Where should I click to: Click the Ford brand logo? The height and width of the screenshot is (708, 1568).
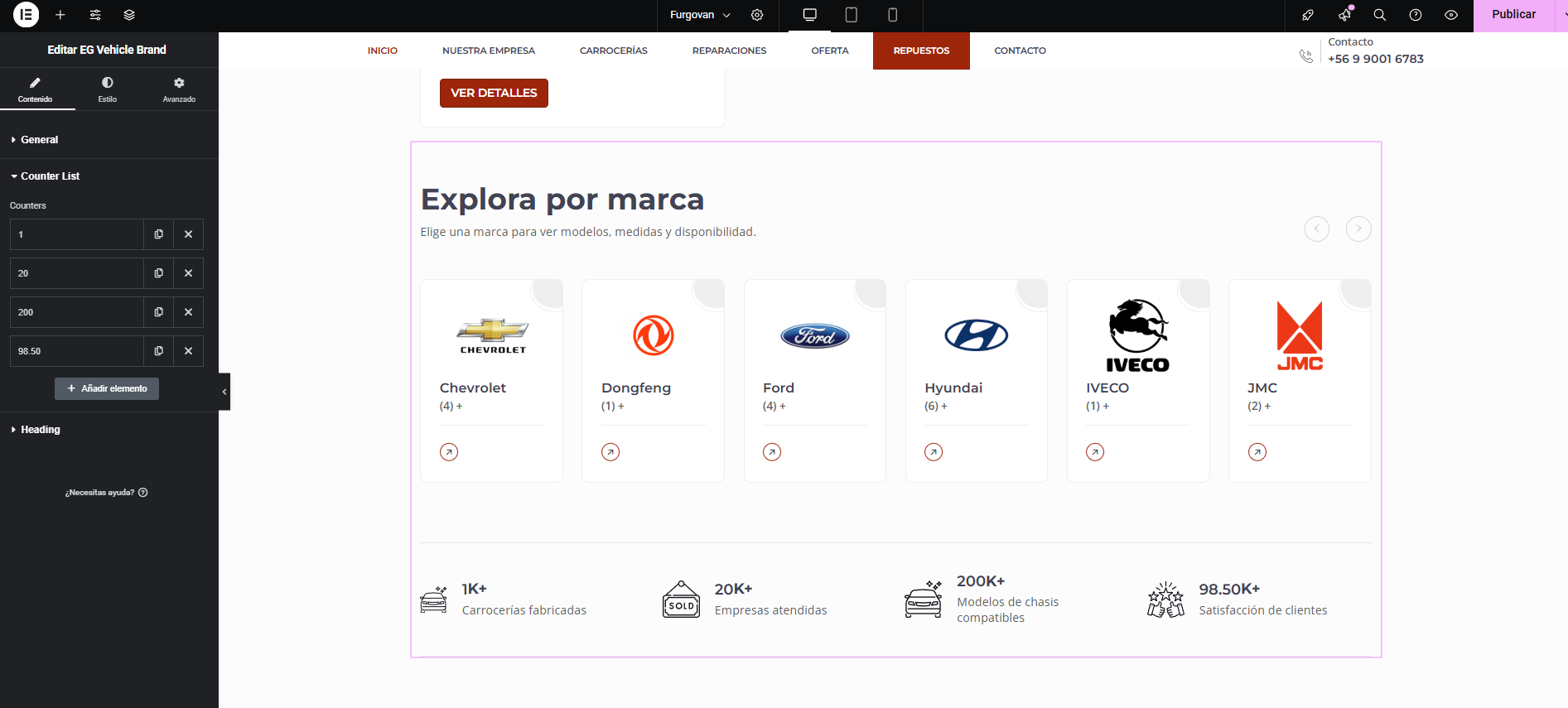815,335
